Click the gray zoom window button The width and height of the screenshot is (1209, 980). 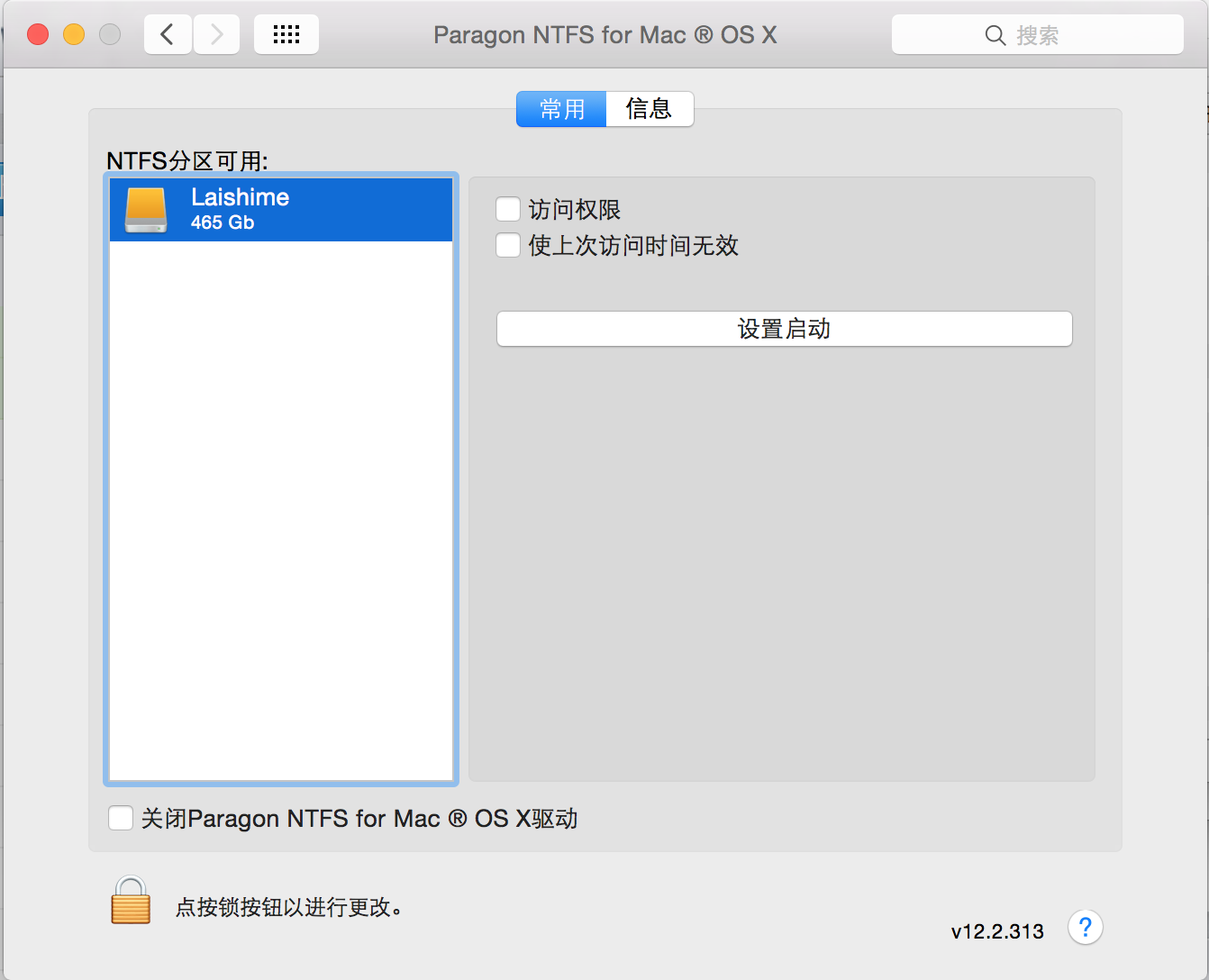pyautogui.click(x=110, y=35)
